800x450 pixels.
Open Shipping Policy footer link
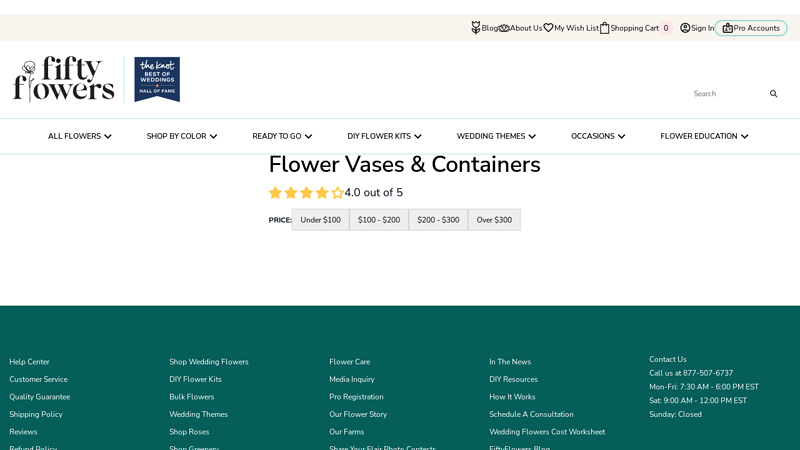(x=36, y=414)
